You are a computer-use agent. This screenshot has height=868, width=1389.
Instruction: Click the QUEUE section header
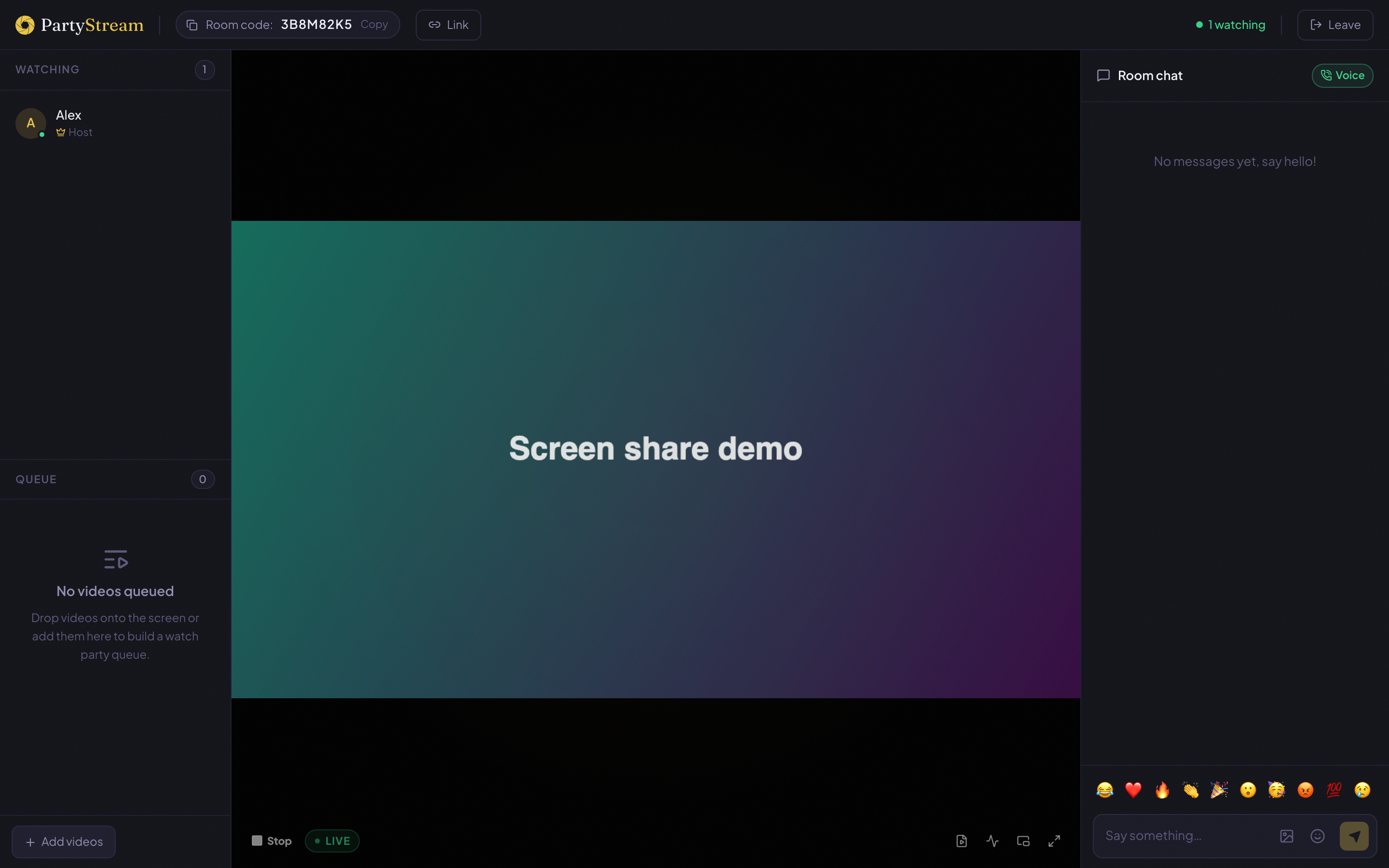36,479
